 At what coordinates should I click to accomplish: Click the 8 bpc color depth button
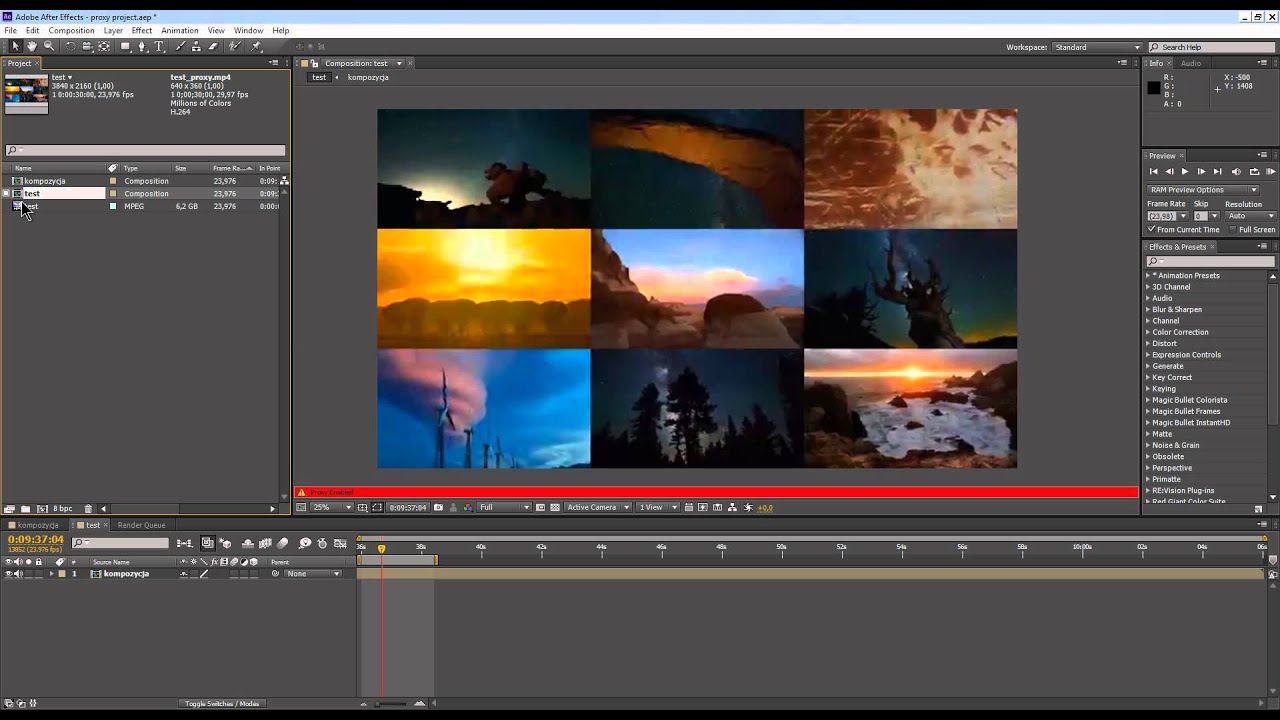coord(62,509)
